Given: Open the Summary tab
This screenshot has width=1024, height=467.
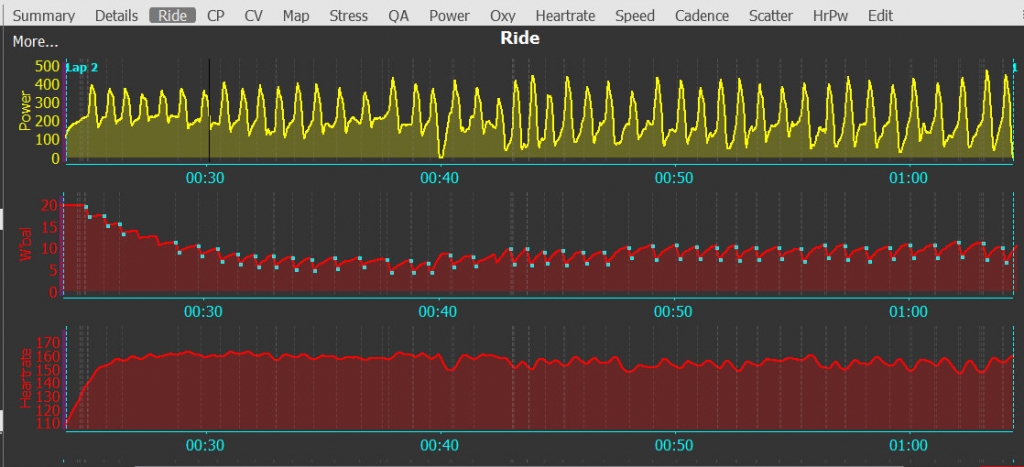Looking at the screenshot, I should (x=43, y=16).
